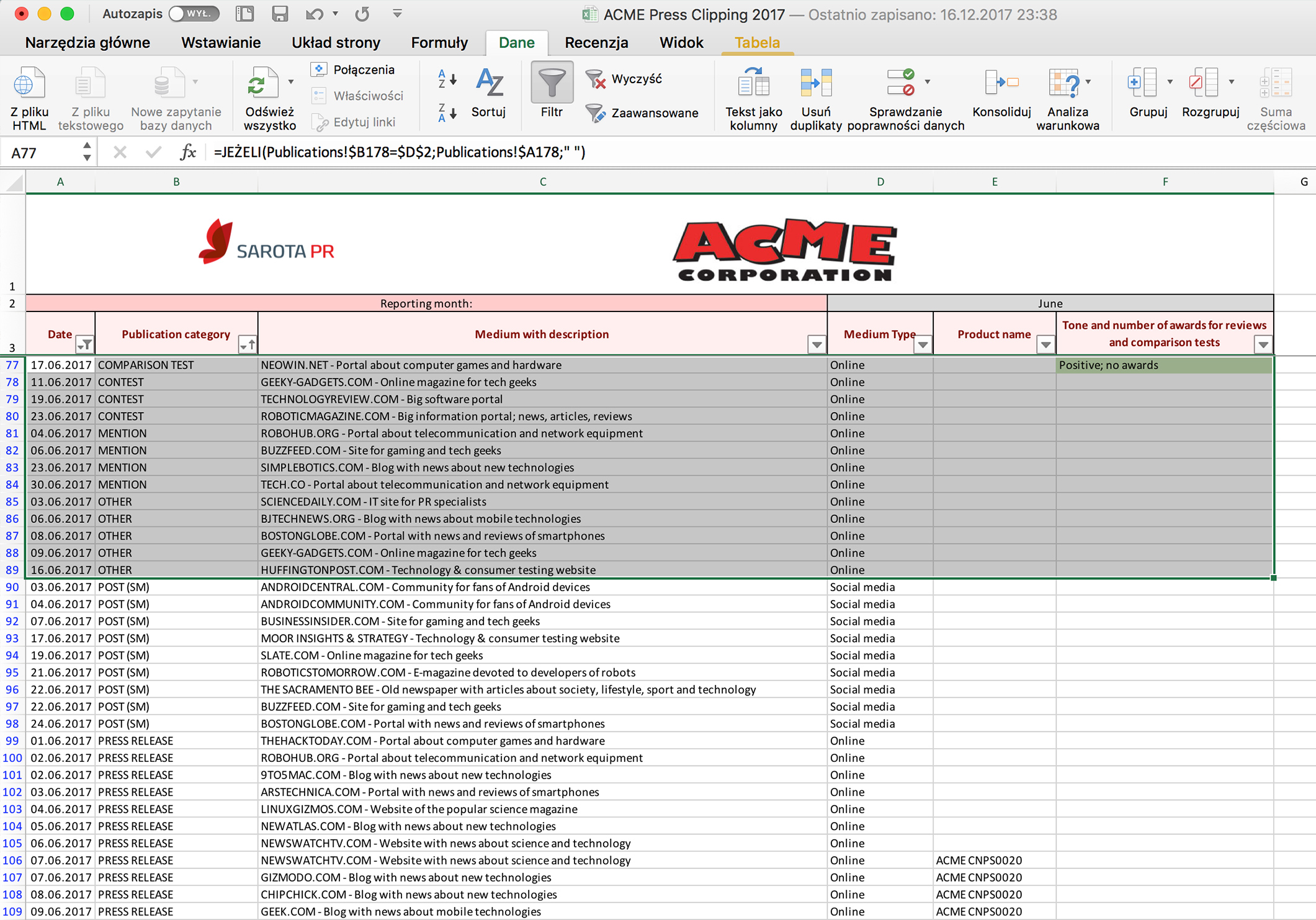Click the Konsoliduj icon
Viewport: 1316px width, 920px height.
tap(1001, 83)
